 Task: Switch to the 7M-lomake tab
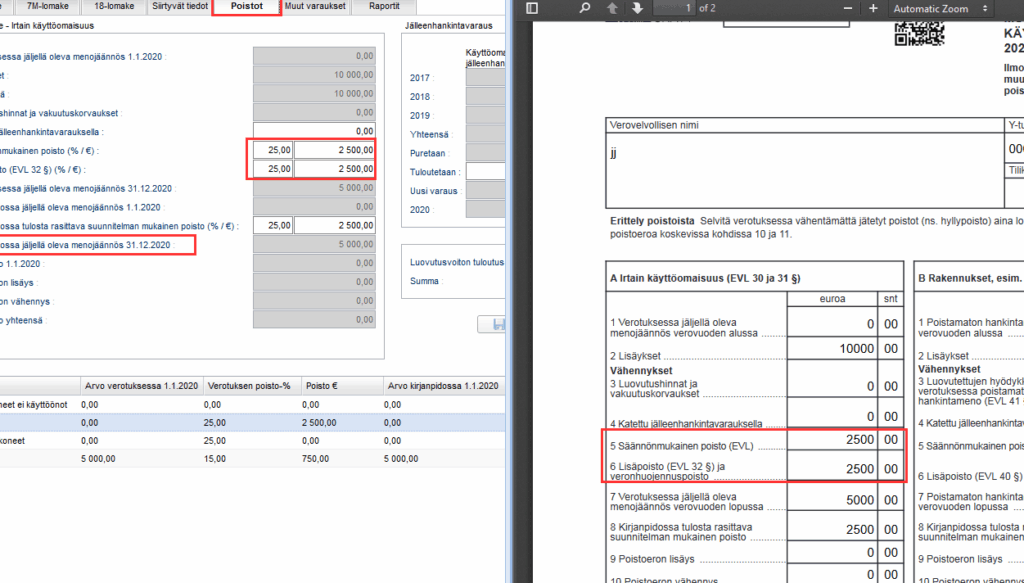48,7
